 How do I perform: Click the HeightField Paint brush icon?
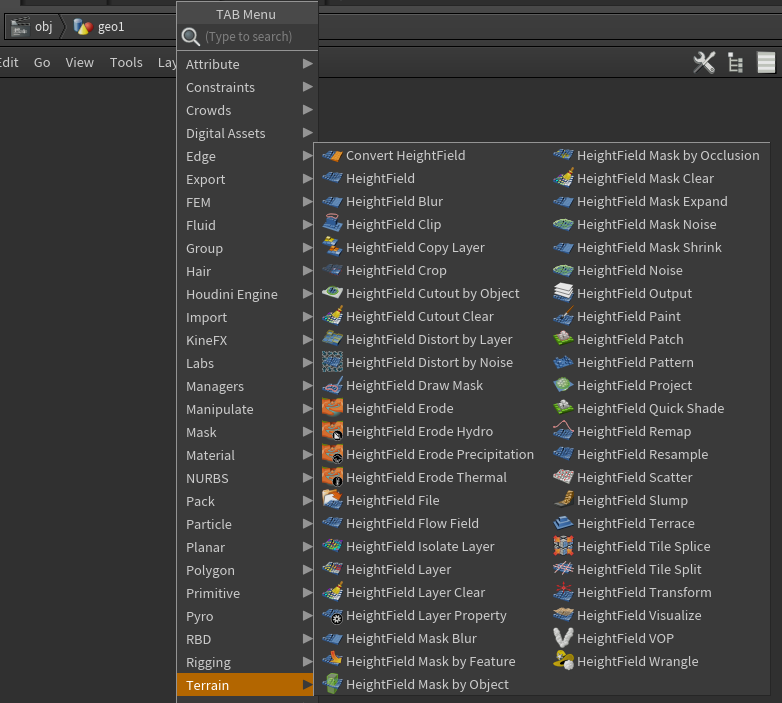[x=564, y=316]
